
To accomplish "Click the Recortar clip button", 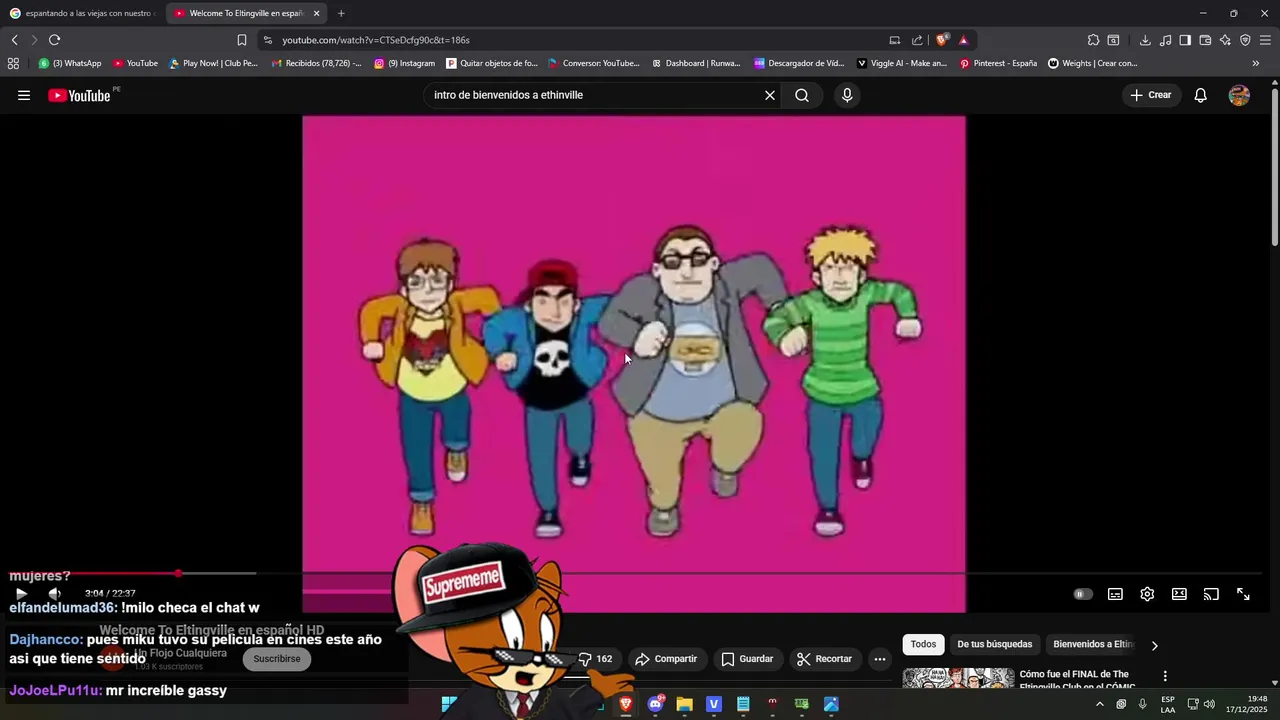I will click(x=824, y=659).
